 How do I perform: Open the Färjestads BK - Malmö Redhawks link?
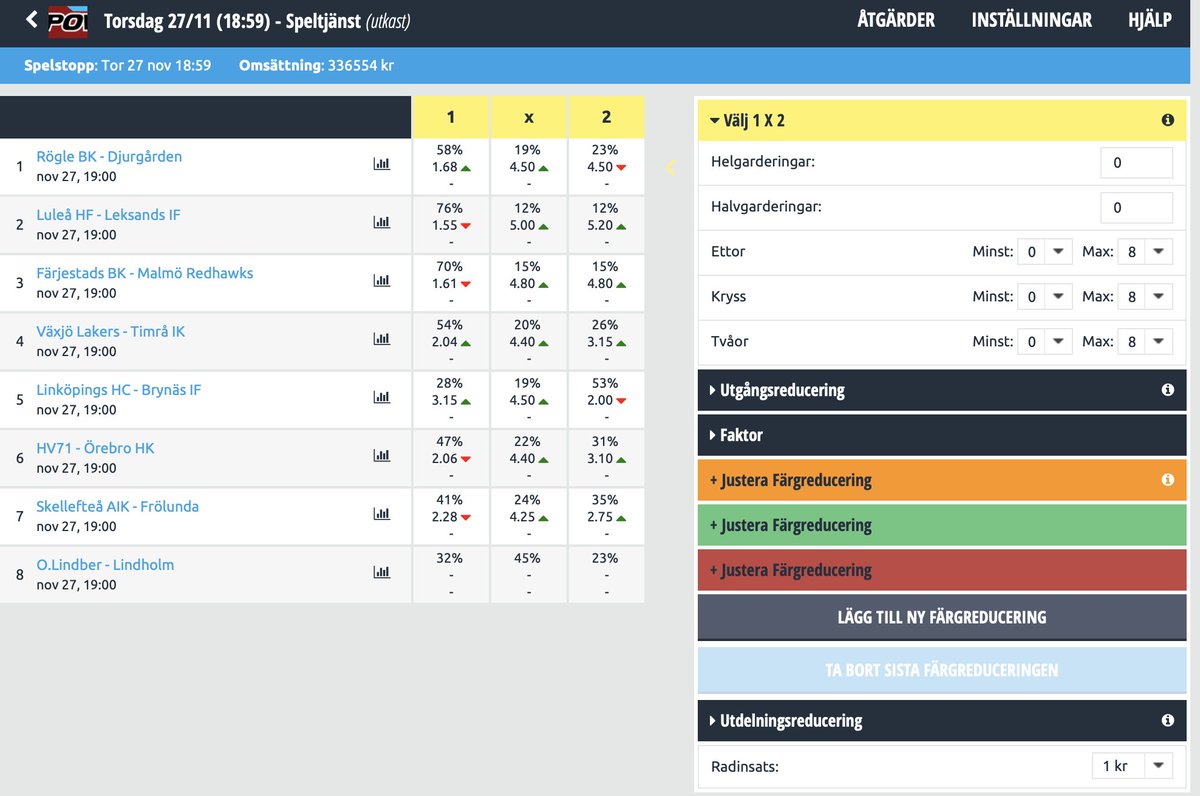click(145, 273)
